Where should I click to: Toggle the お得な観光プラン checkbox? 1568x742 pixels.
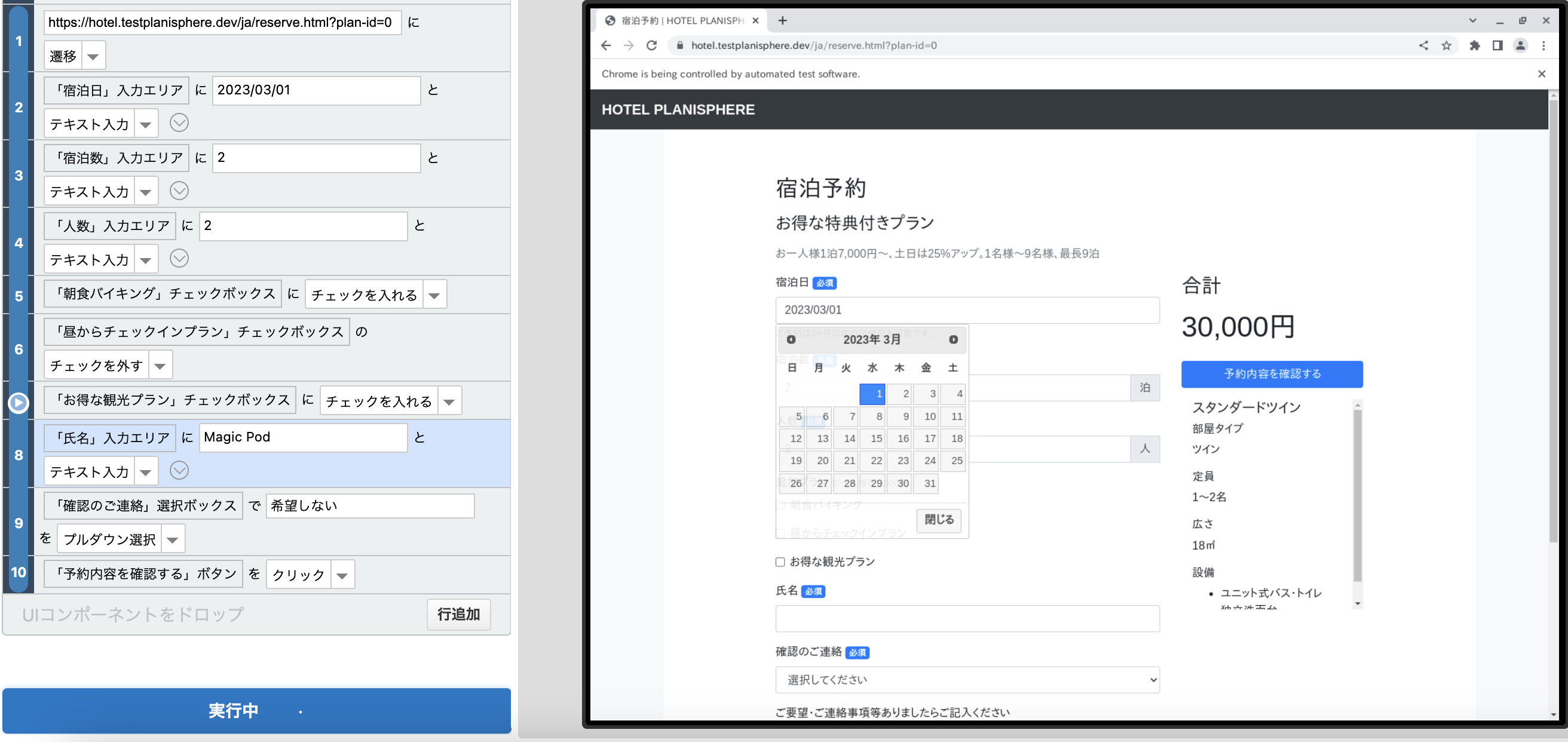tap(780, 562)
